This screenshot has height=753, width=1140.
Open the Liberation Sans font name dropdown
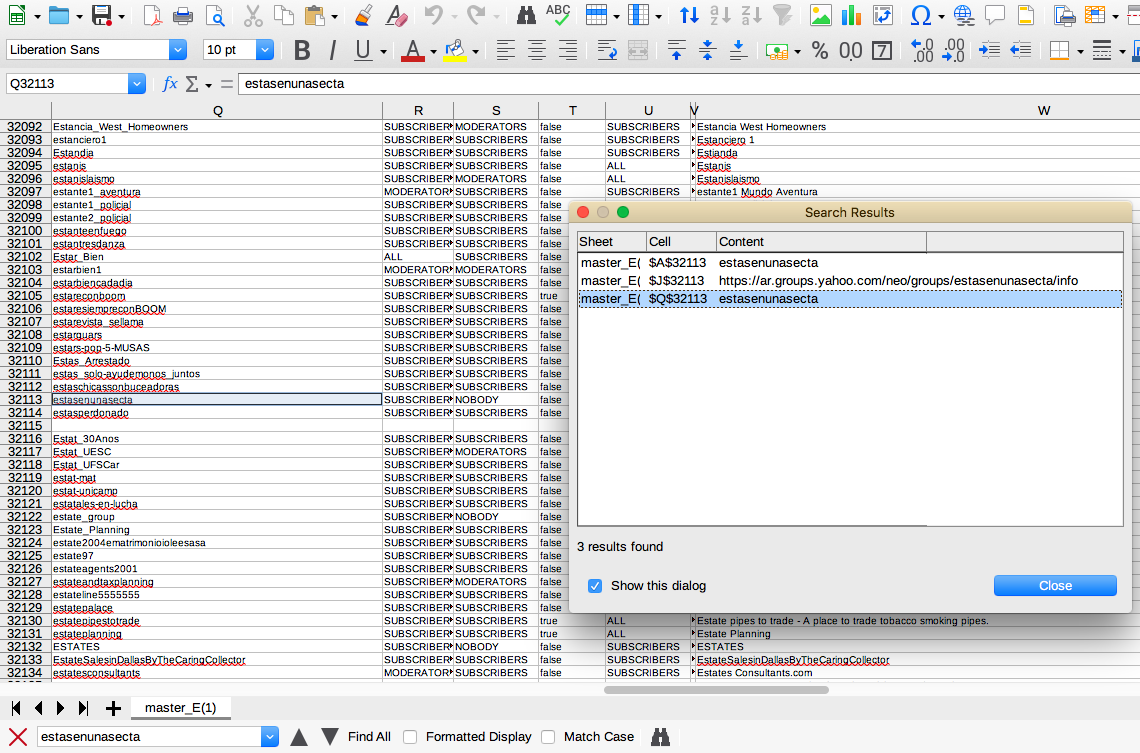click(178, 50)
